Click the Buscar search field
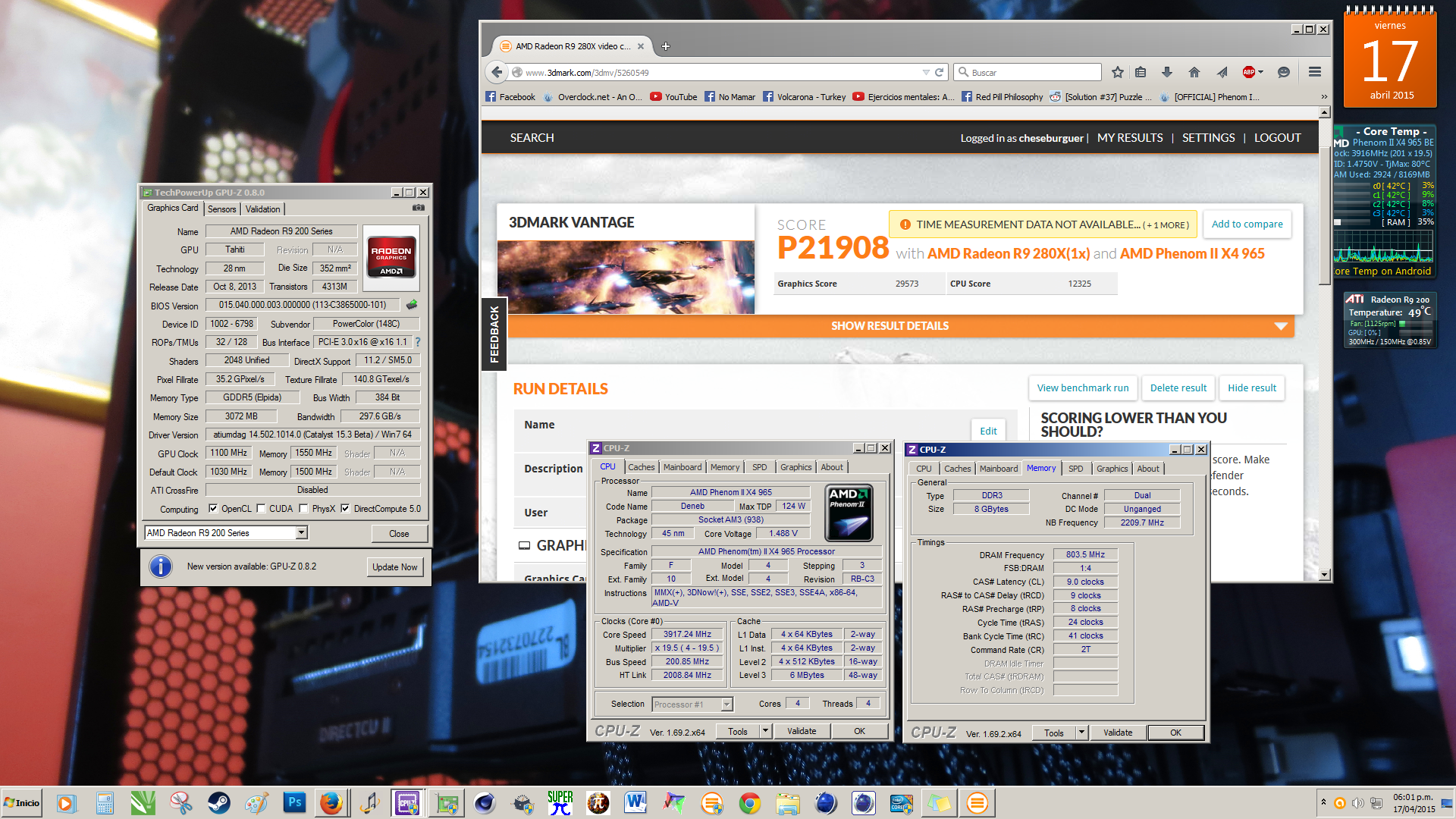The image size is (1456, 819). pos(1028,73)
